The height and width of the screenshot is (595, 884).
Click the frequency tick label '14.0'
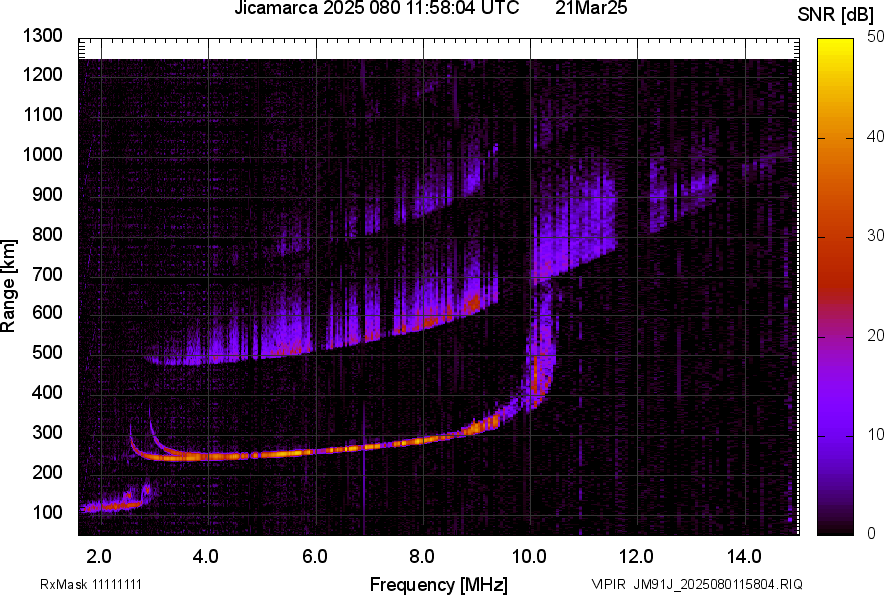click(x=744, y=557)
